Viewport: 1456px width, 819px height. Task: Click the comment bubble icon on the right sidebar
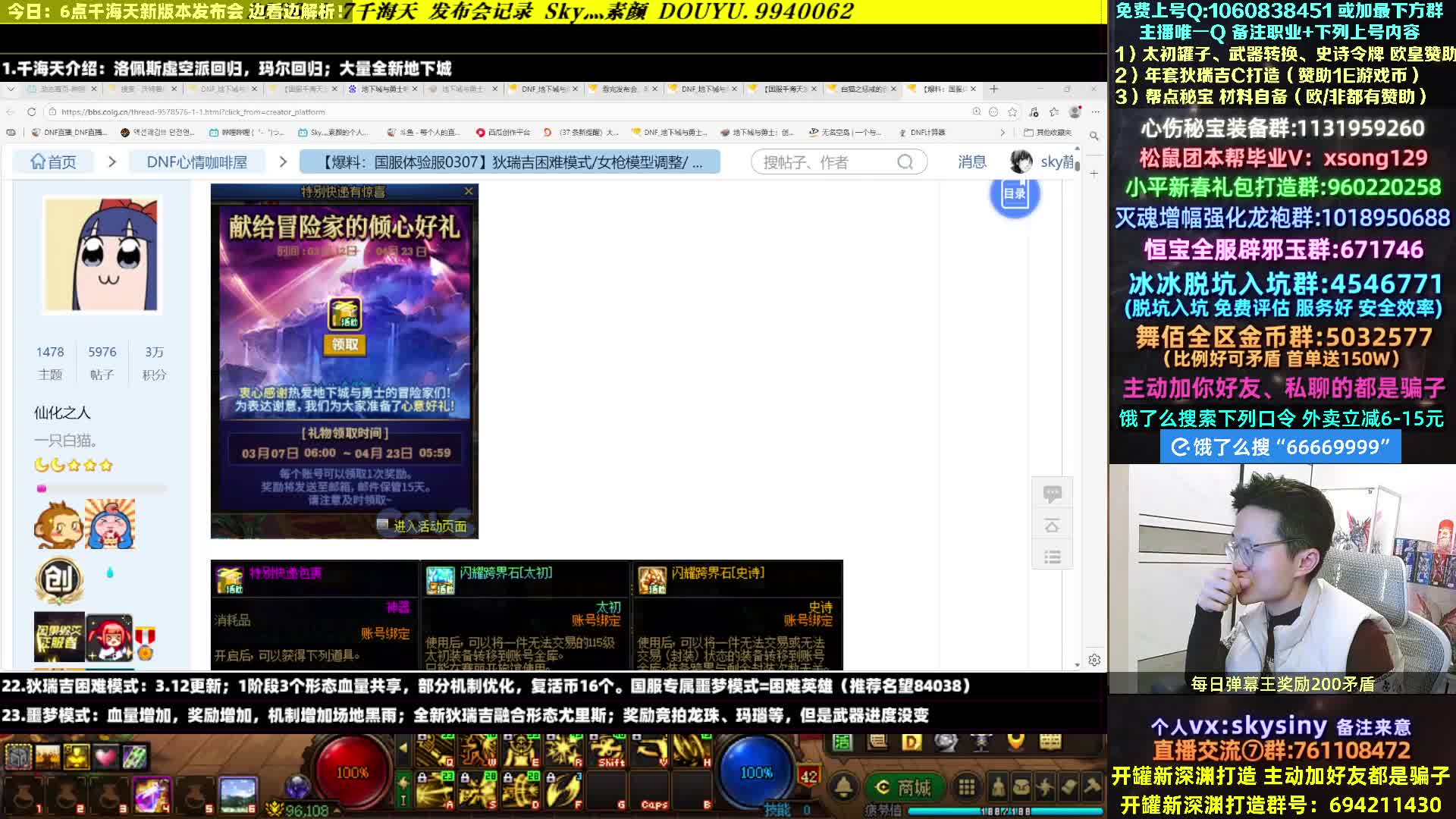(x=1052, y=494)
